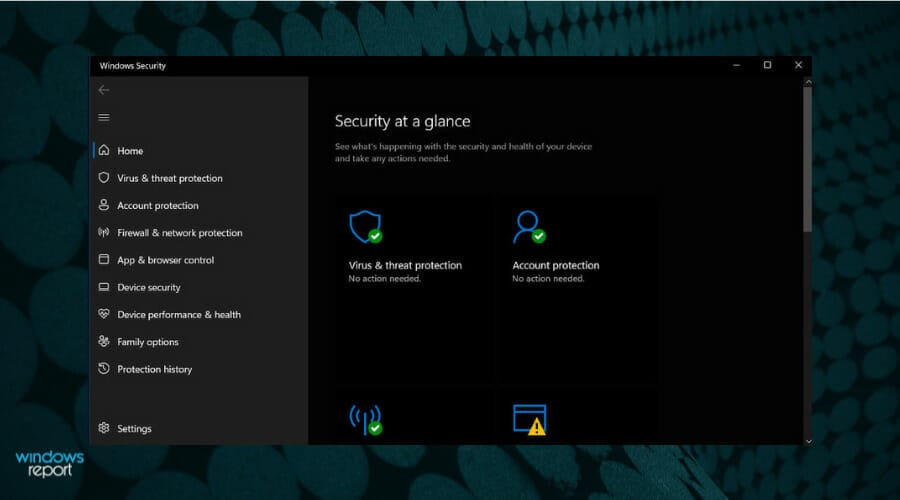Click the Firewall antenna icon in sidebar
Viewport: 900px width, 500px height.
(x=104, y=232)
